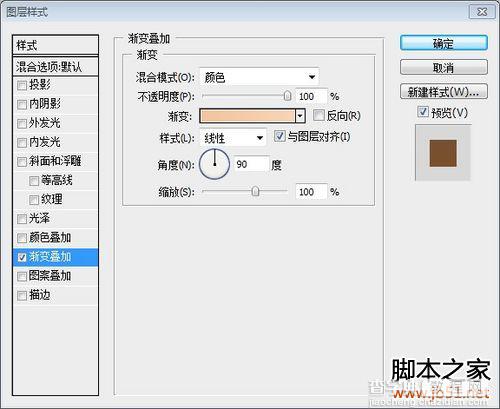Select the 内阴影 style label

tap(45, 104)
